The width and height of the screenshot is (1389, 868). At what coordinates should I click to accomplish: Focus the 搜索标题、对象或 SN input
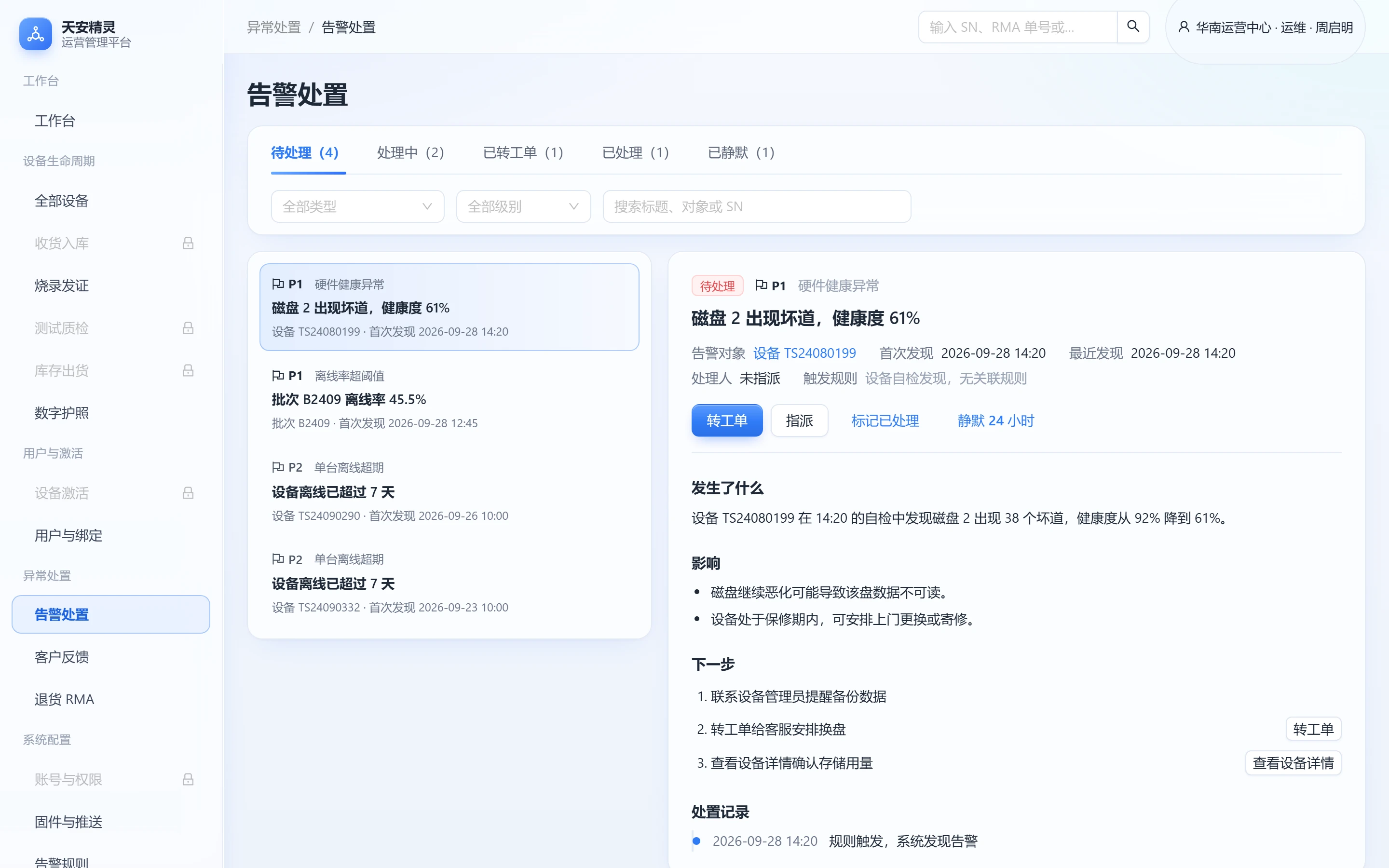tap(757, 206)
